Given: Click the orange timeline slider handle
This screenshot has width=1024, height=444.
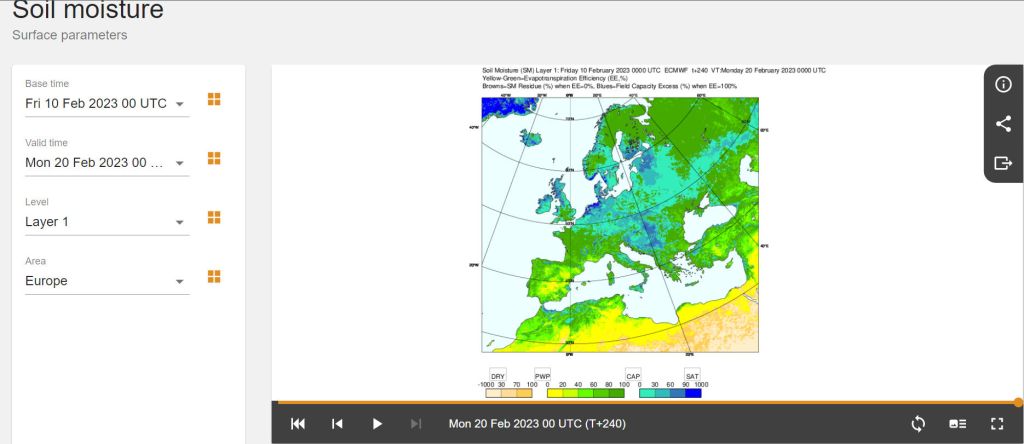Looking at the screenshot, I should (x=1017, y=403).
